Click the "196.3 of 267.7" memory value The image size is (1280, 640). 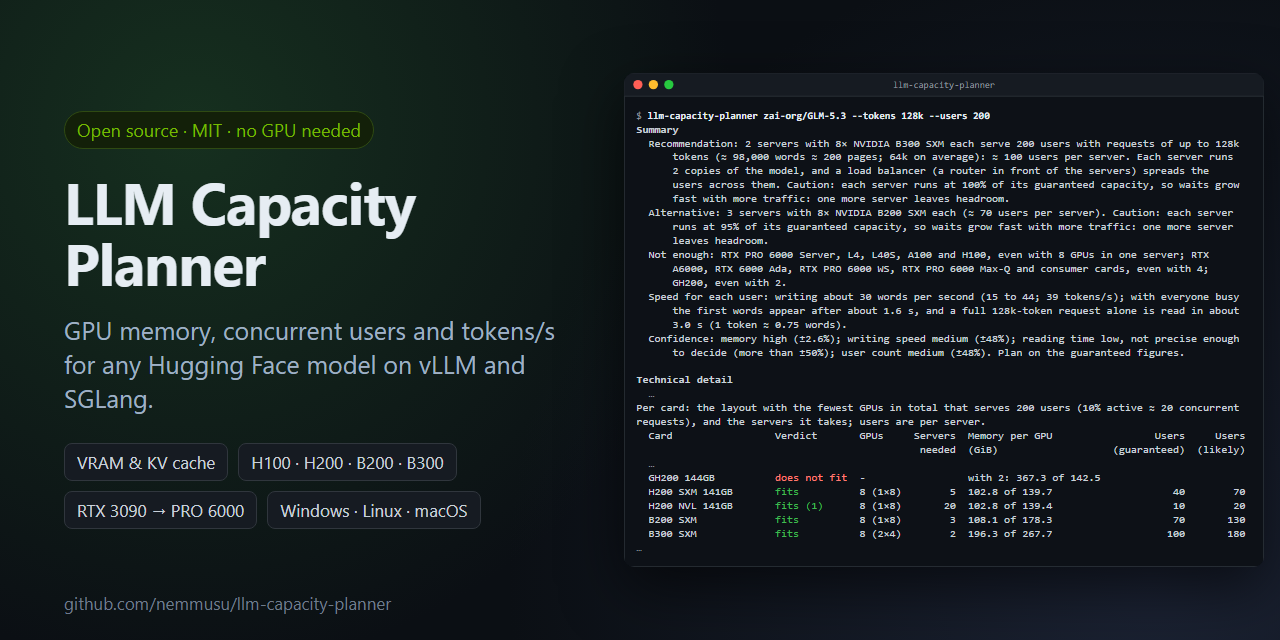click(1010, 534)
